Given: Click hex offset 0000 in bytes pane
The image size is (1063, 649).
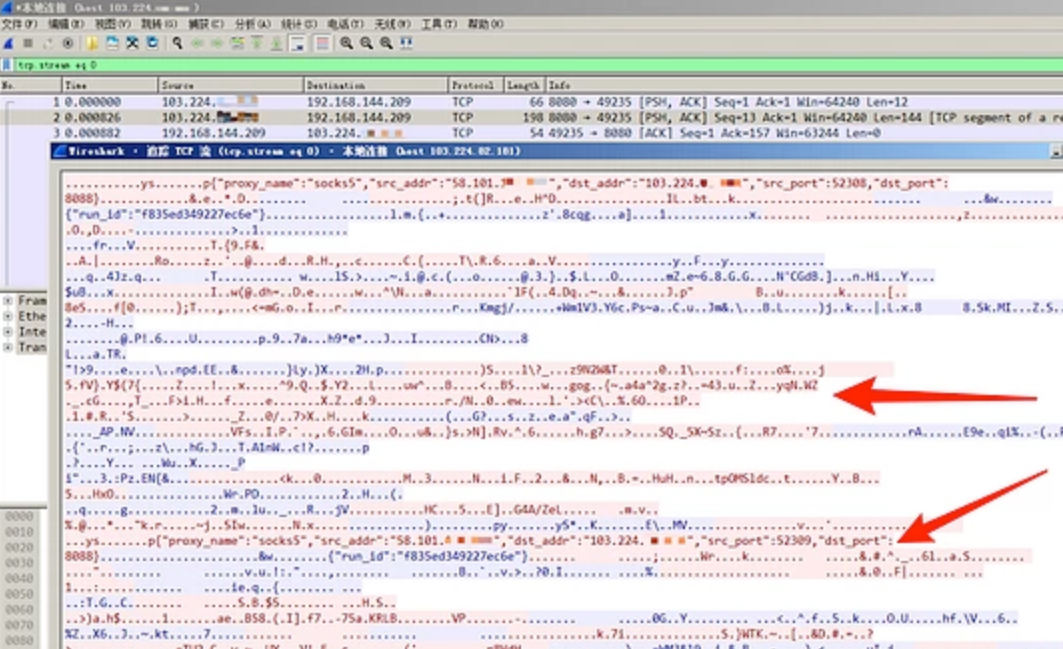Looking at the screenshot, I should (19, 516).
